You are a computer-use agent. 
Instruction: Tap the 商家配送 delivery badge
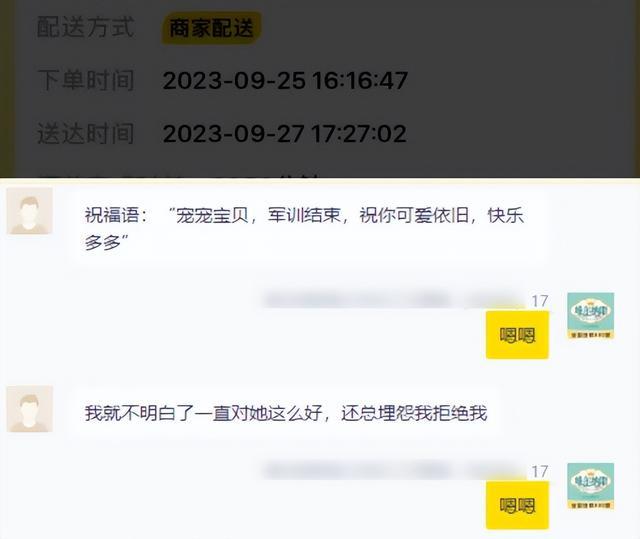(211, 28)
